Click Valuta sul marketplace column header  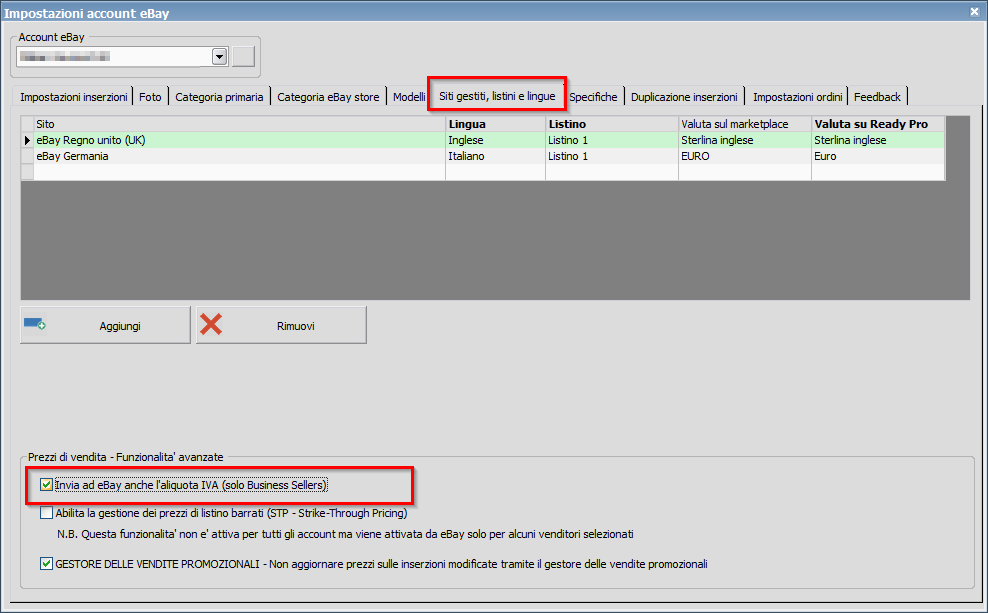[745, 124]
